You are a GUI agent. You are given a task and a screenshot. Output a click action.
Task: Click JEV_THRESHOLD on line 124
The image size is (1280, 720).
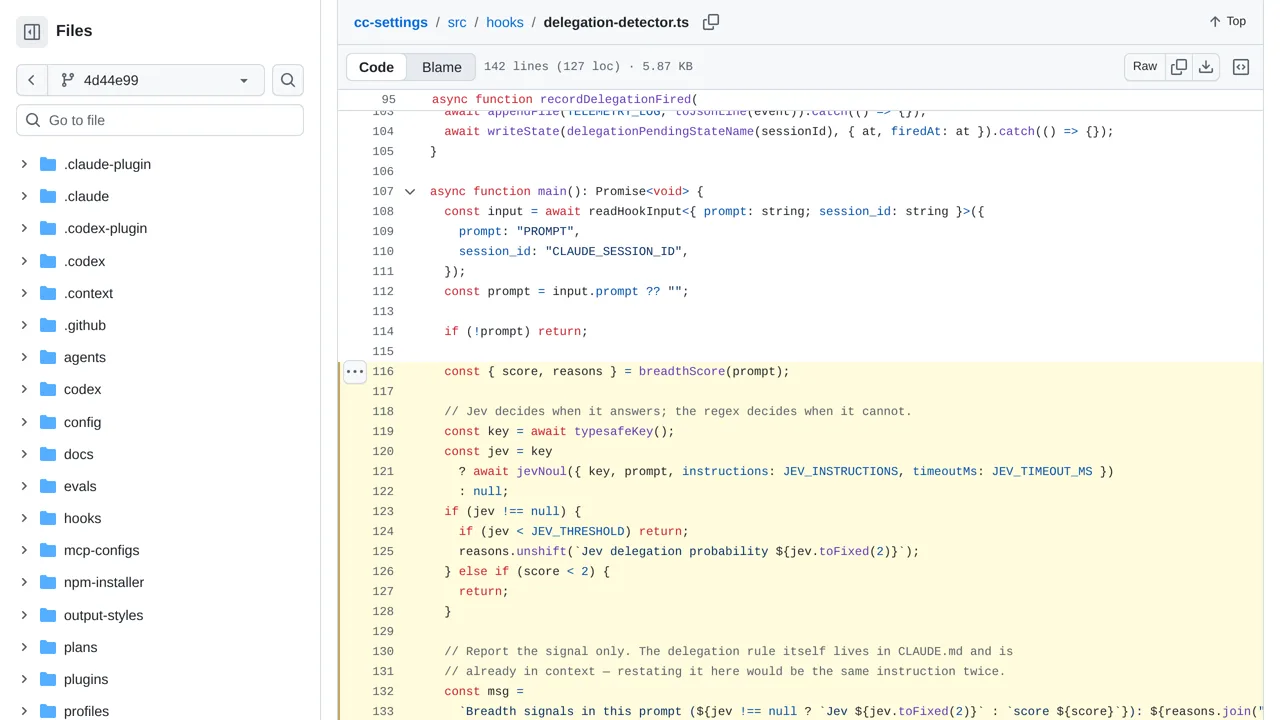578,531
